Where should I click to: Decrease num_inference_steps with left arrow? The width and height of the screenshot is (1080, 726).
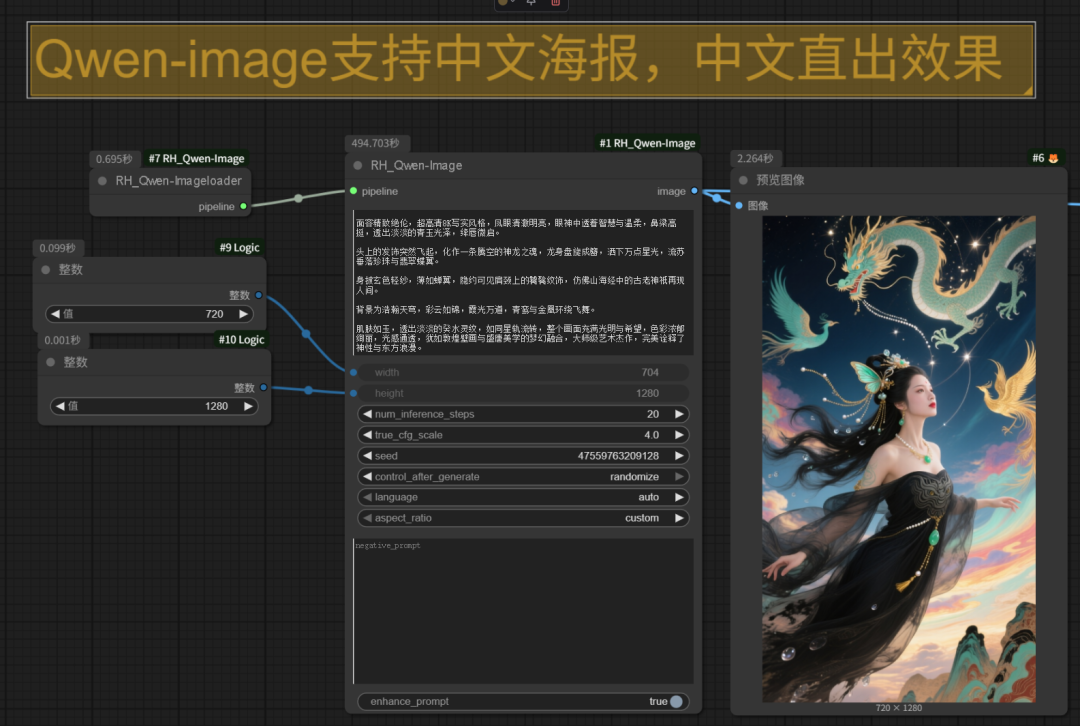click(367, 414)
